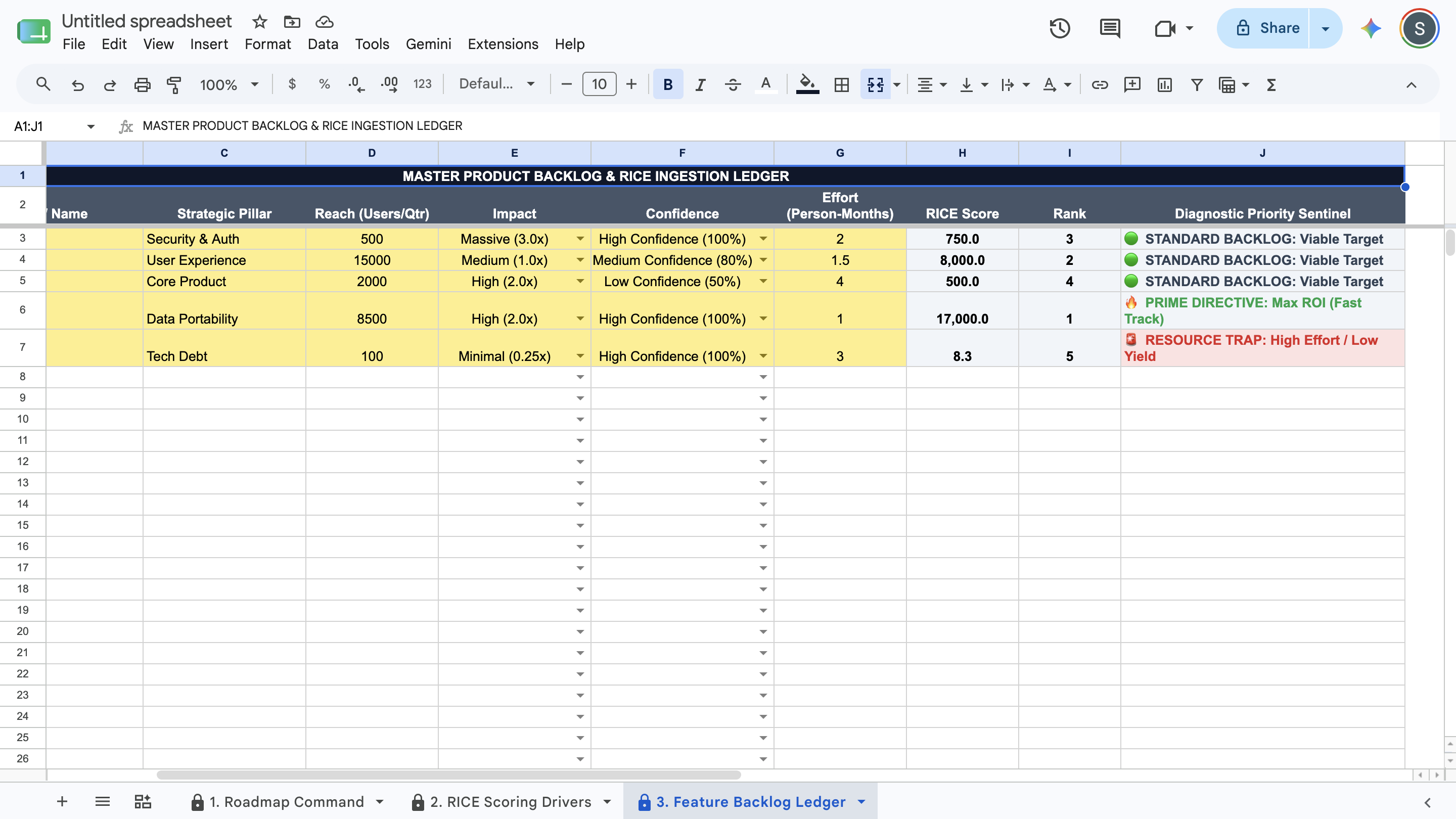Screen dimensions: 1456x819
Task: Open the Format menu
Action: point(267,44)
